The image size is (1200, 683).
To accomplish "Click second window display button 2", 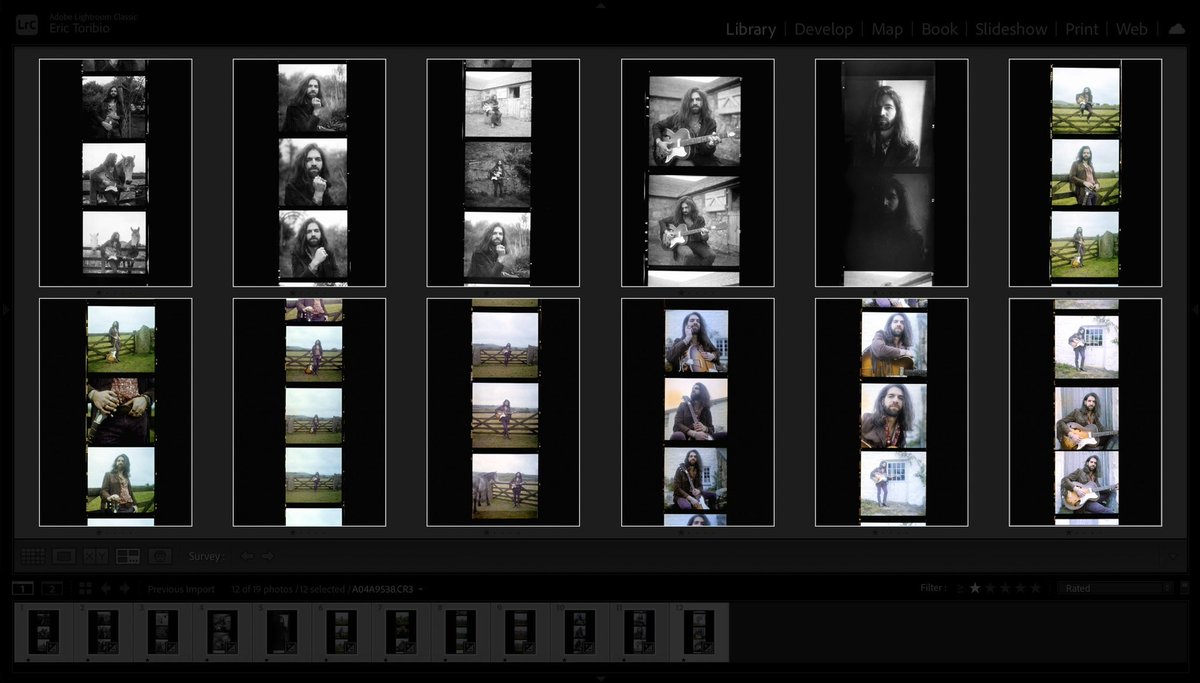I will coord(53,589).
